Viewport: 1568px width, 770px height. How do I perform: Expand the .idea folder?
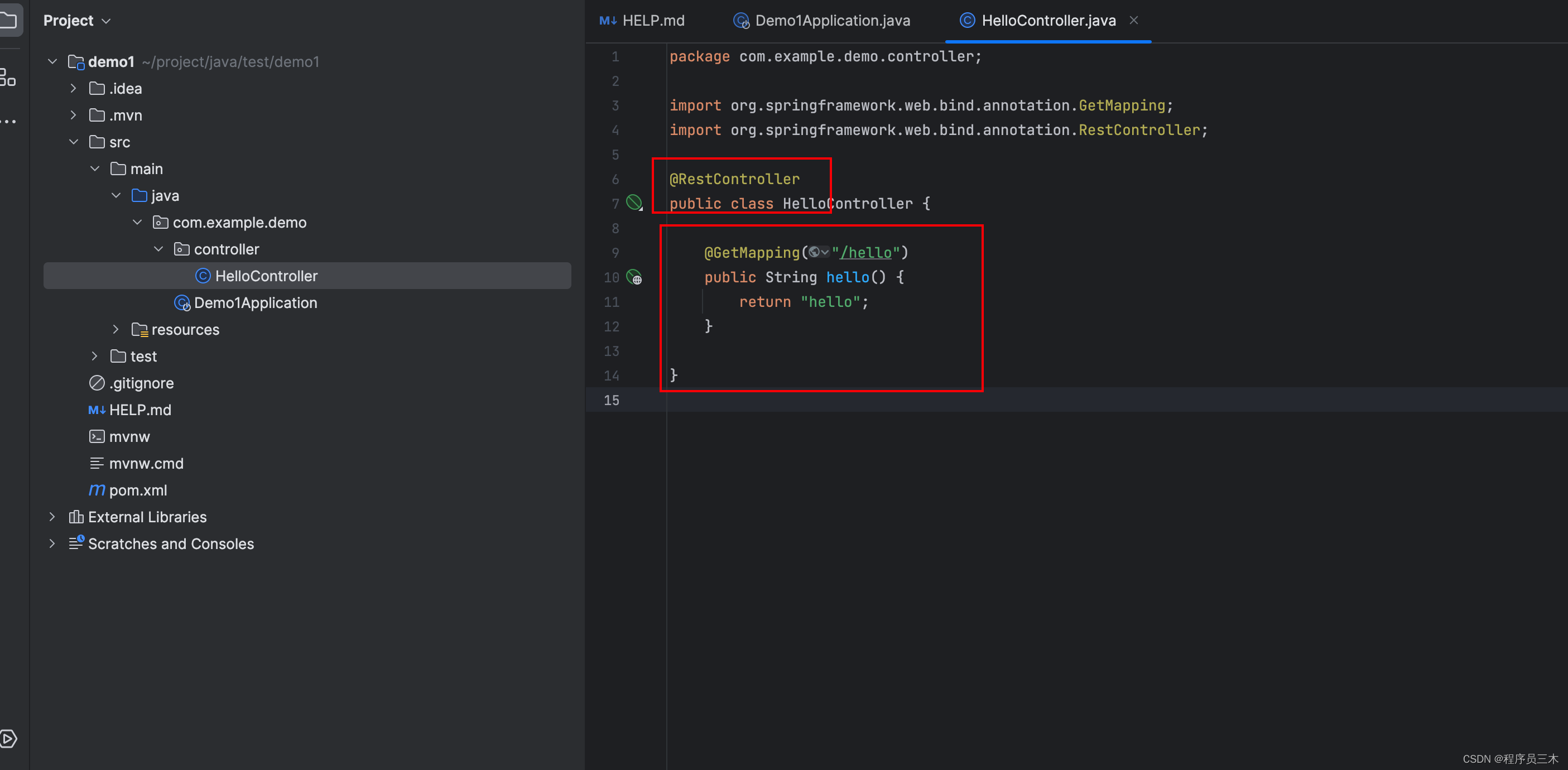74,88
